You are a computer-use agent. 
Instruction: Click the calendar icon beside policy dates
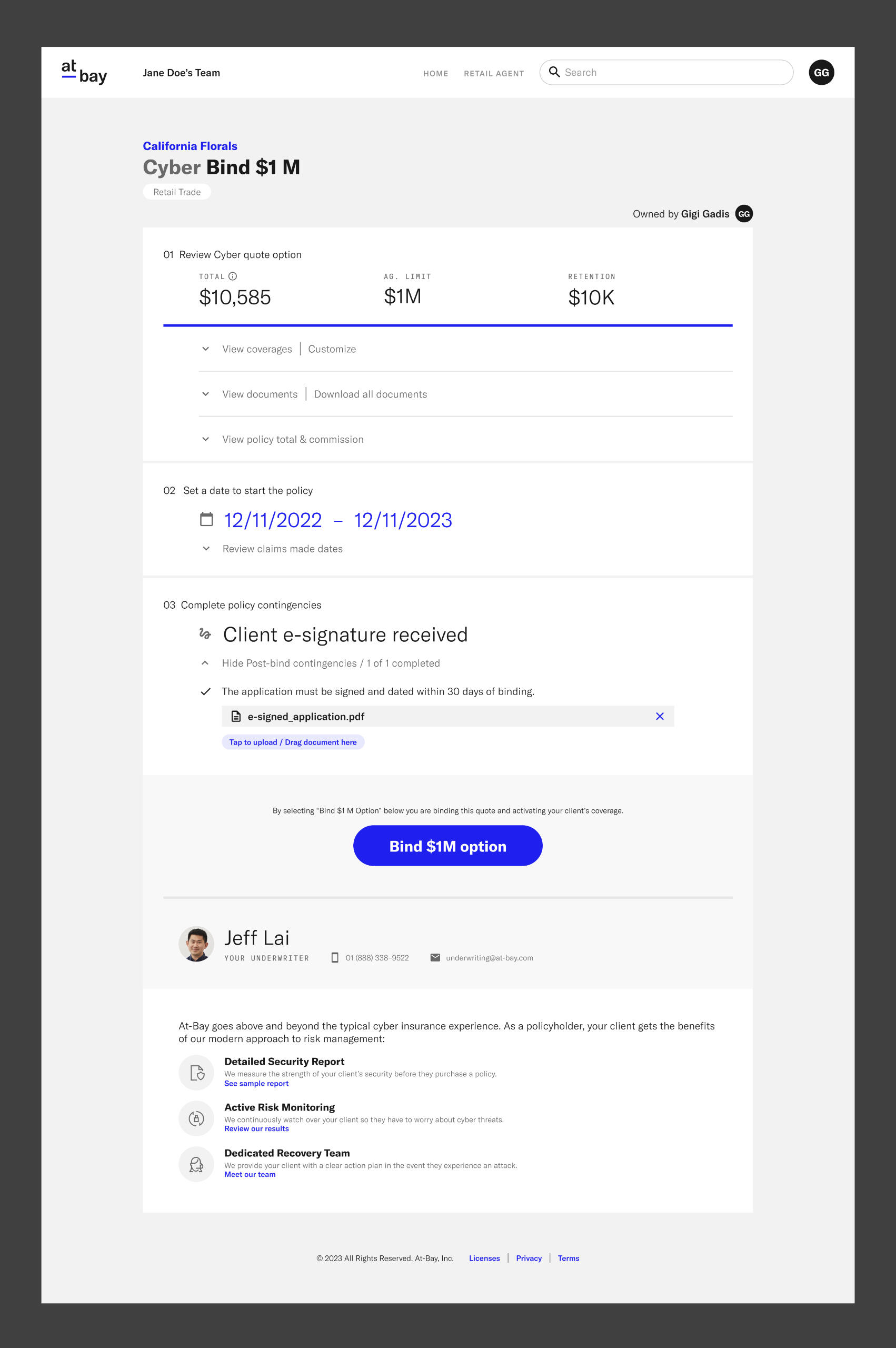(206, 519)
